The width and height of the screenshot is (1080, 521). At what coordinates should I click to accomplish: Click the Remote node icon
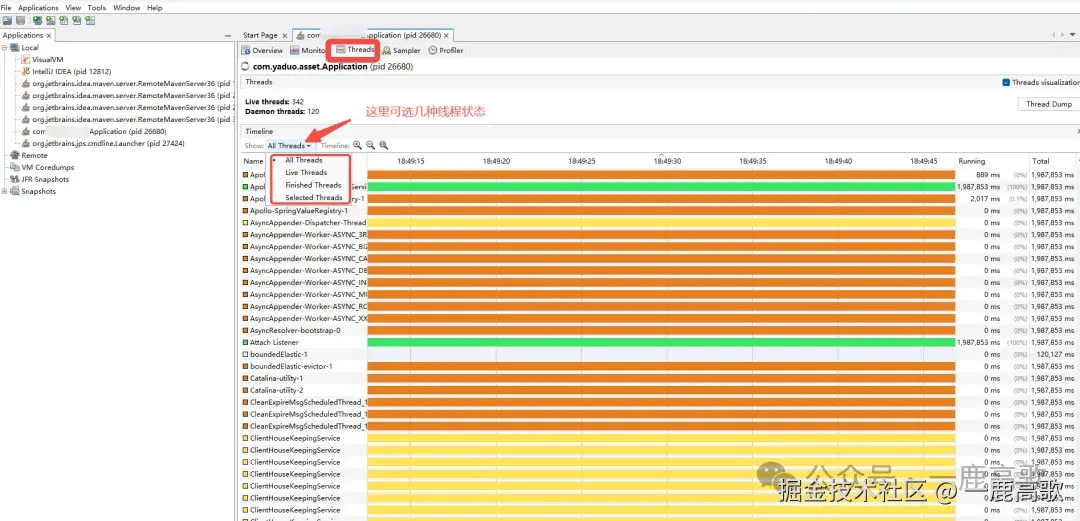[15, 156]
